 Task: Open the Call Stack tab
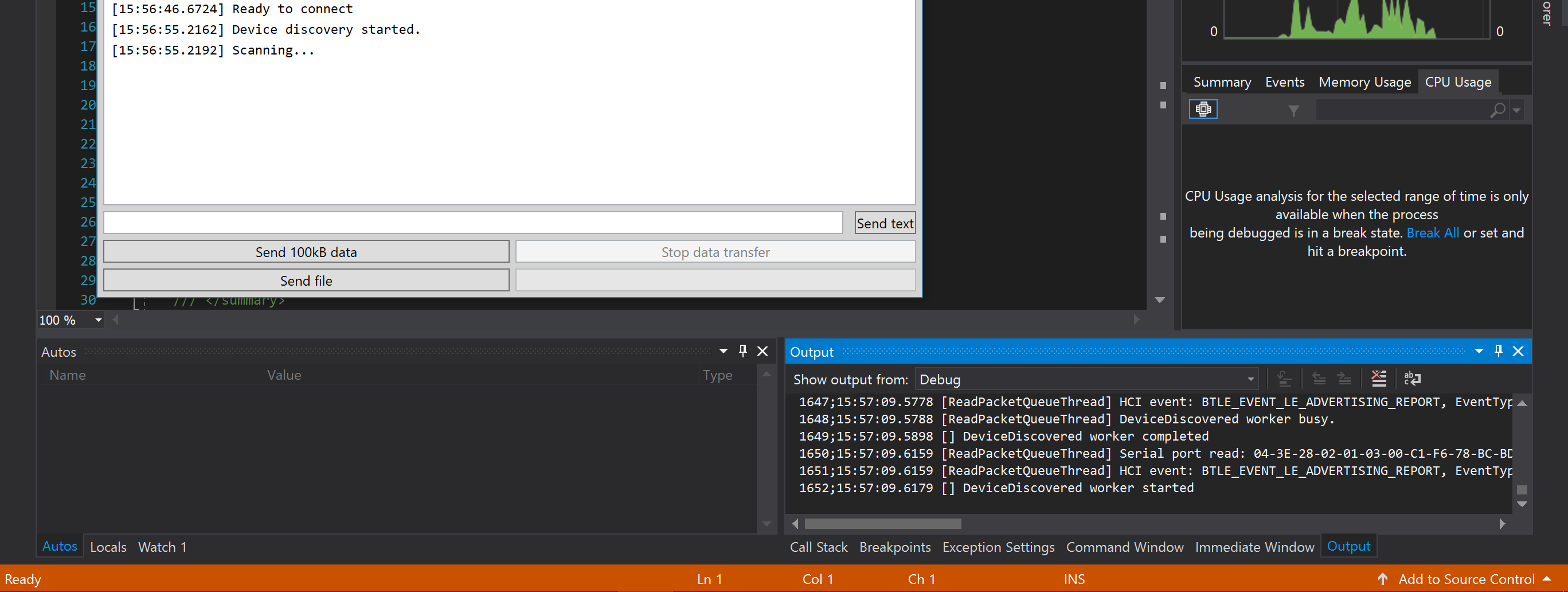[818, 547]
